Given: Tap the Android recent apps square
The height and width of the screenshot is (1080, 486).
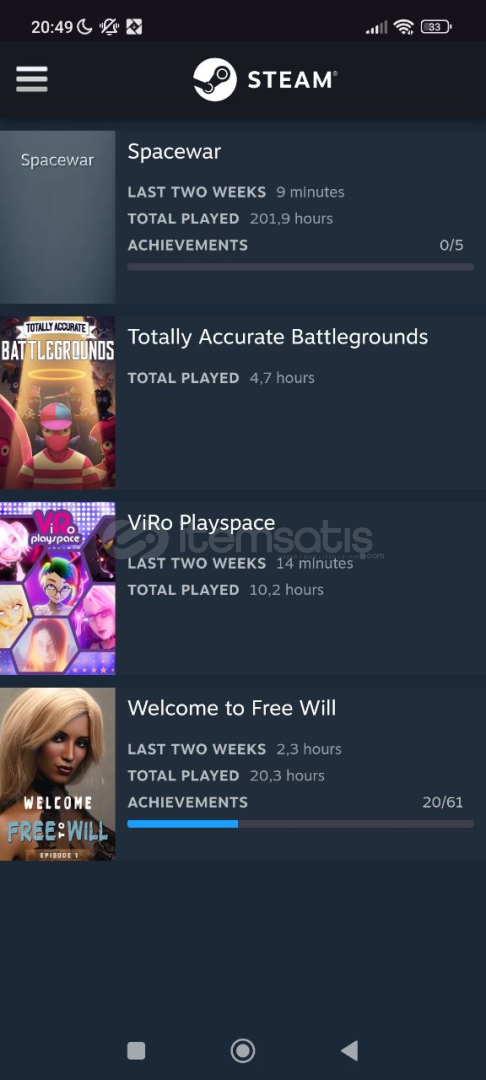Looking at the screenshot, I should coord(136,1050).
